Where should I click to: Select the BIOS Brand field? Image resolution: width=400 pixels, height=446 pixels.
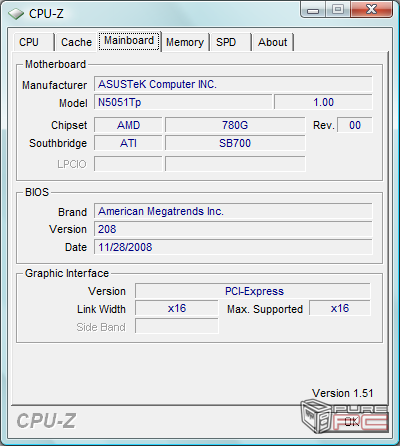click(233, 211)
